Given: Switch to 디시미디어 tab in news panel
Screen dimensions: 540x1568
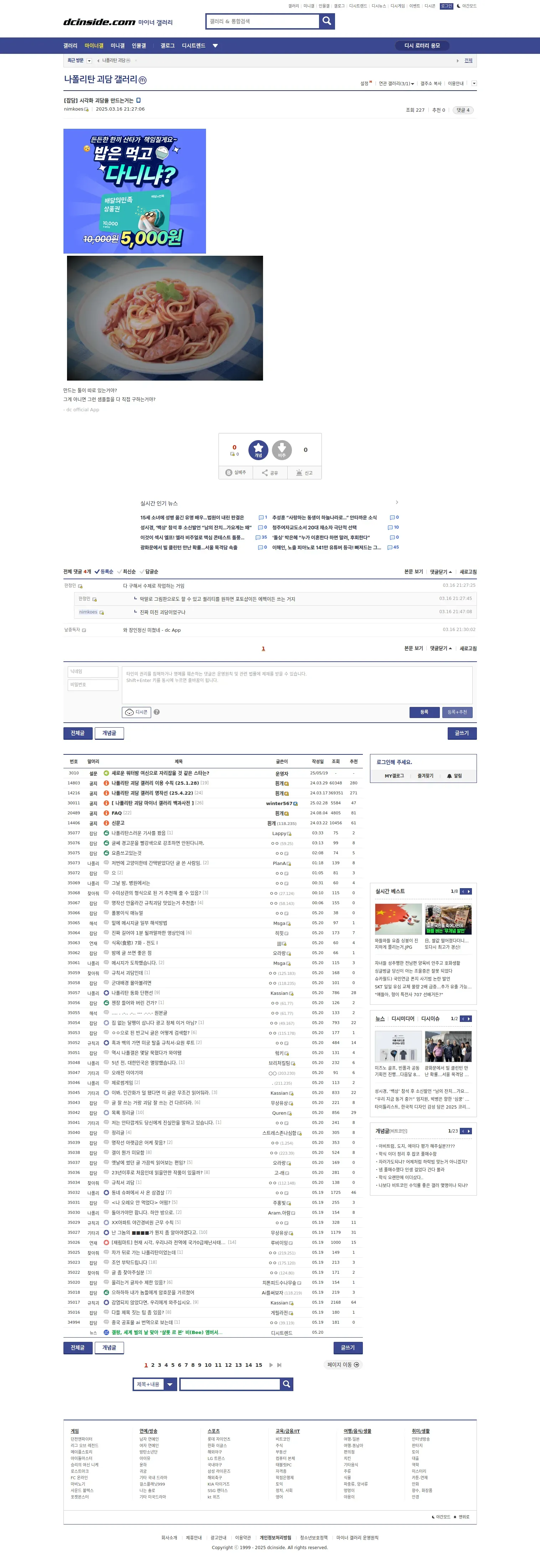Looking at the screenshot, I should coord(402,1018).
